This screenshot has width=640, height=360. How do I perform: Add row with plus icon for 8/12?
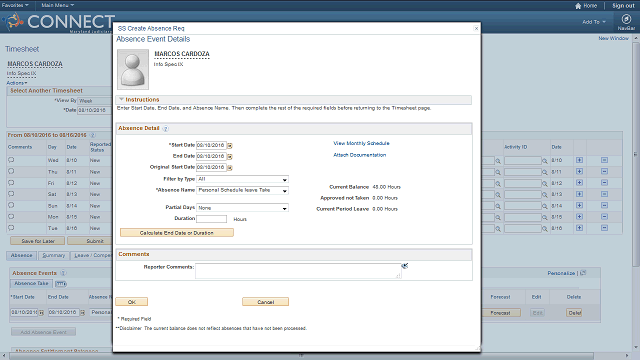pos(579,183)
